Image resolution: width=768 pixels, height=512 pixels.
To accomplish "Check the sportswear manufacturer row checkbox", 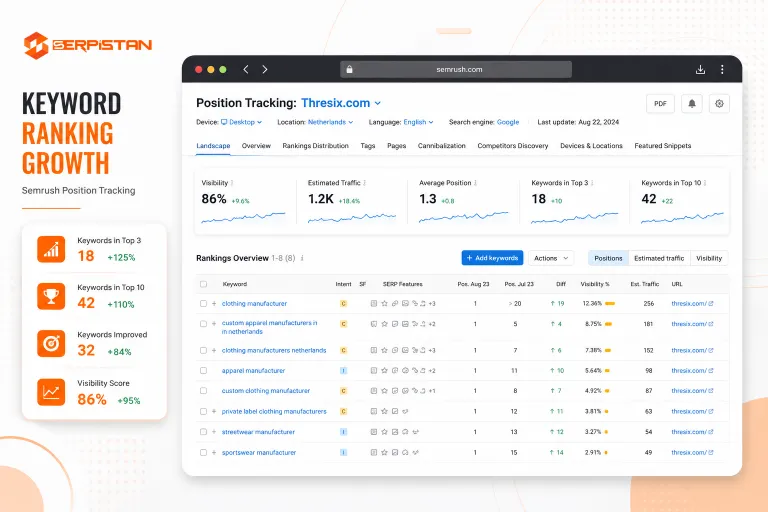I will (x=203, y=453).
